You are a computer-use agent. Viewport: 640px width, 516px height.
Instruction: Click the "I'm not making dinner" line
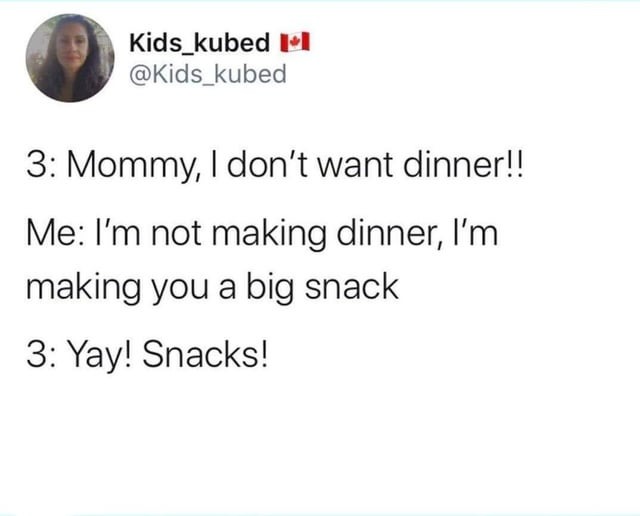tap(262, 234)
